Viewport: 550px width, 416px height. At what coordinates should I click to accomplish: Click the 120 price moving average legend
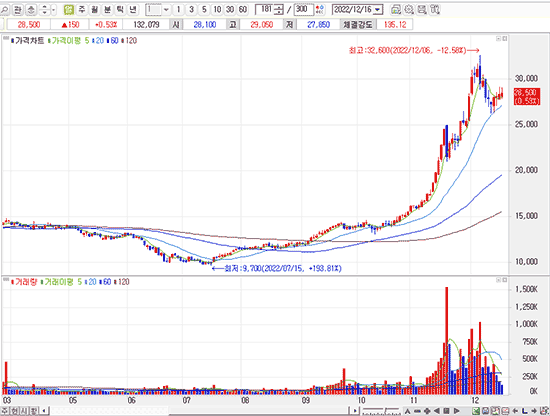[129, 41]
